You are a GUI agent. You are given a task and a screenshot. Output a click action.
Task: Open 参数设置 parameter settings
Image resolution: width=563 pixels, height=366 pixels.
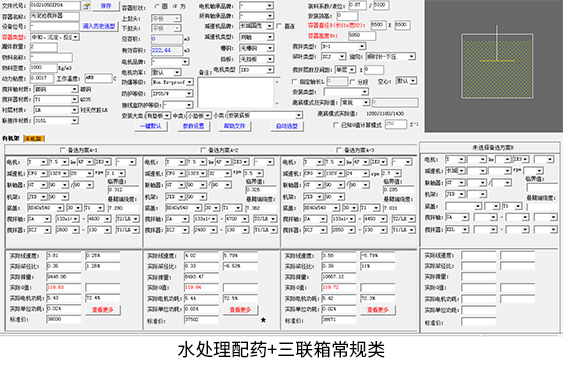click(x=194, y=126)
